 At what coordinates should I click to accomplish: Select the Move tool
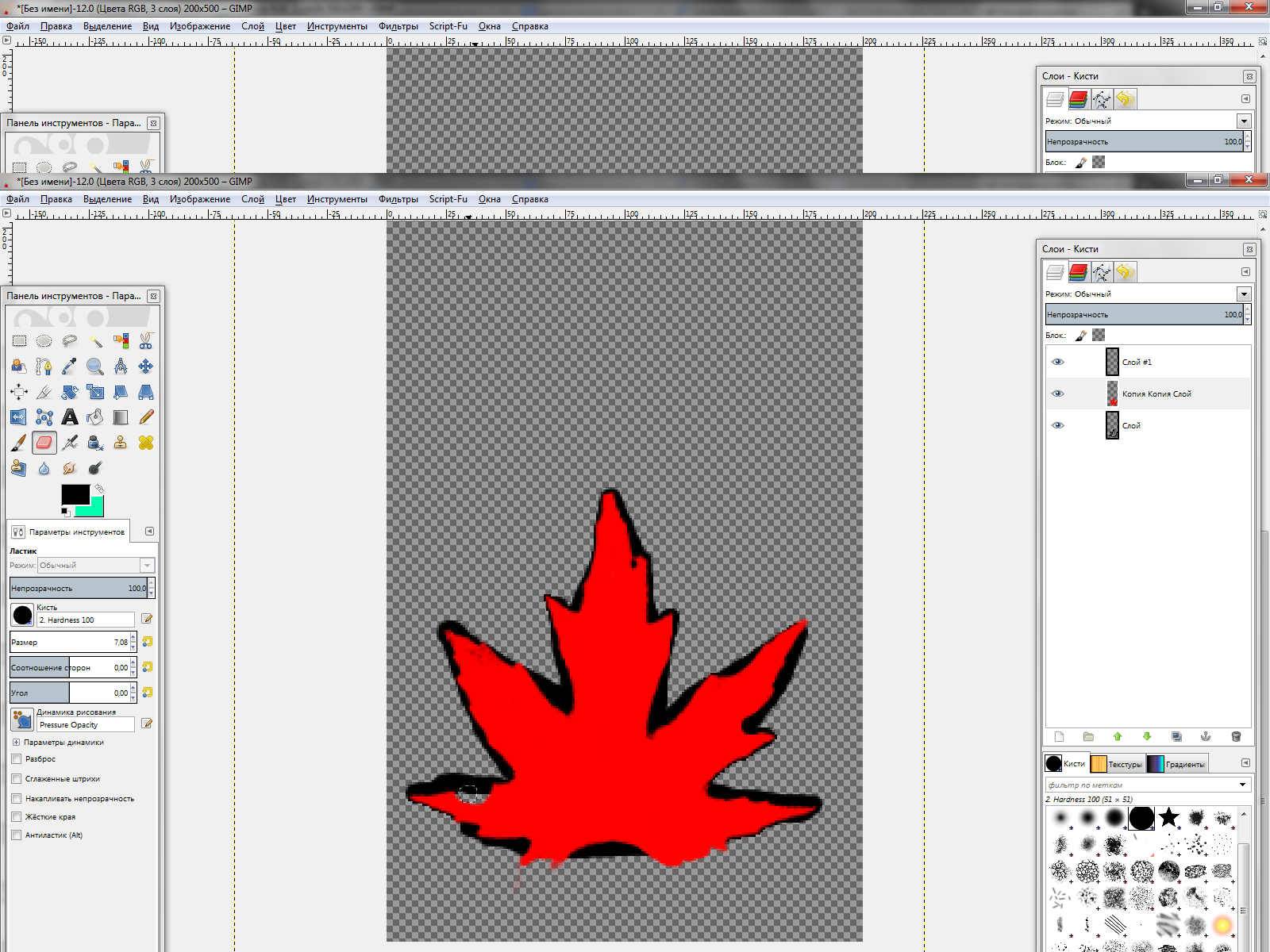pos(146,367)
